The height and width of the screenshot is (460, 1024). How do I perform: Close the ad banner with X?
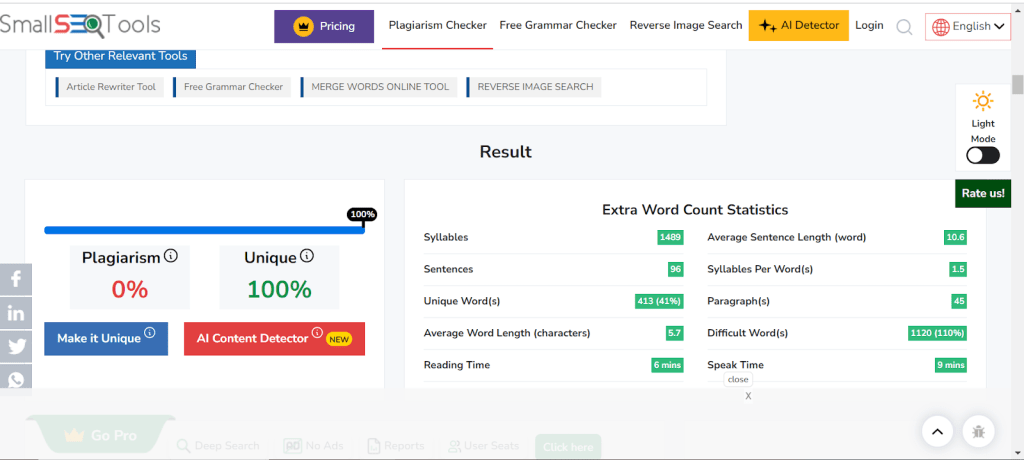coord(748,396)
